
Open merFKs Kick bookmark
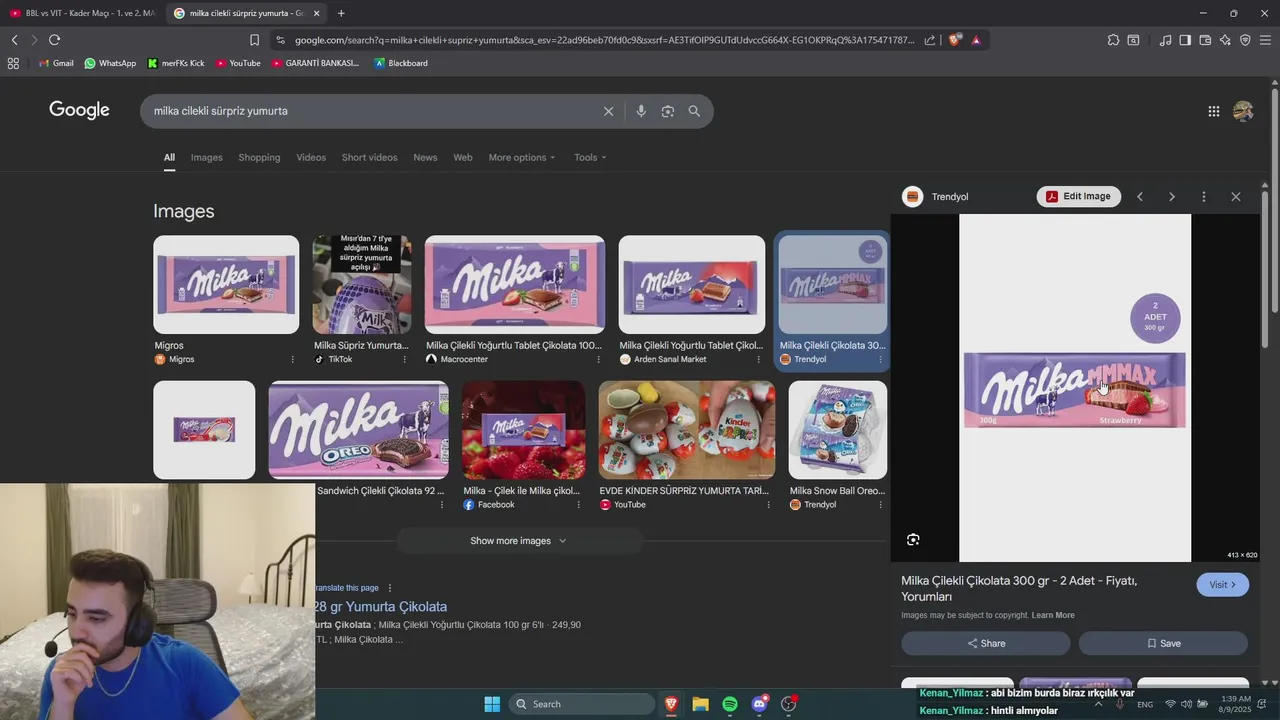(x=175, y=63)
